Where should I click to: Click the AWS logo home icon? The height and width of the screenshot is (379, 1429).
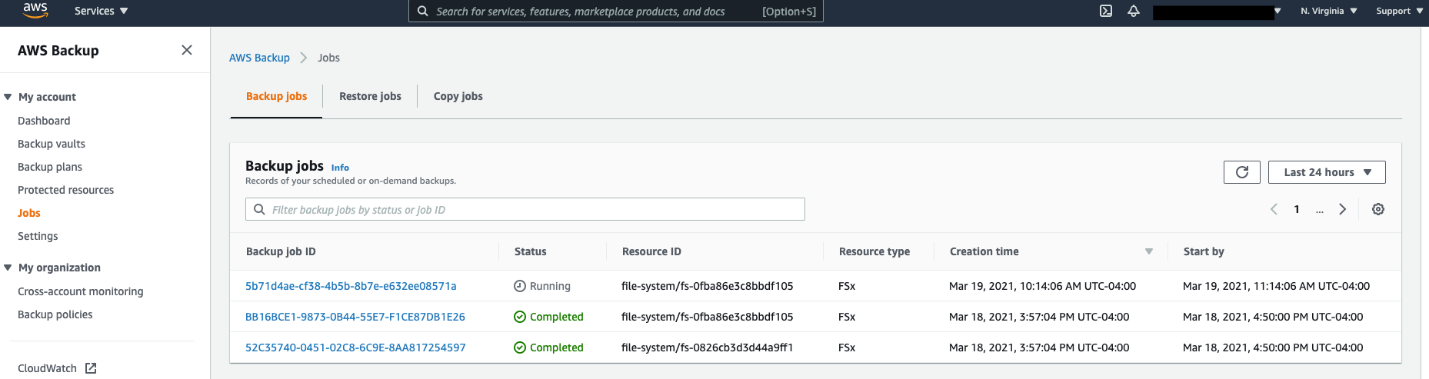pyautogui.click(x=36, y=11)
